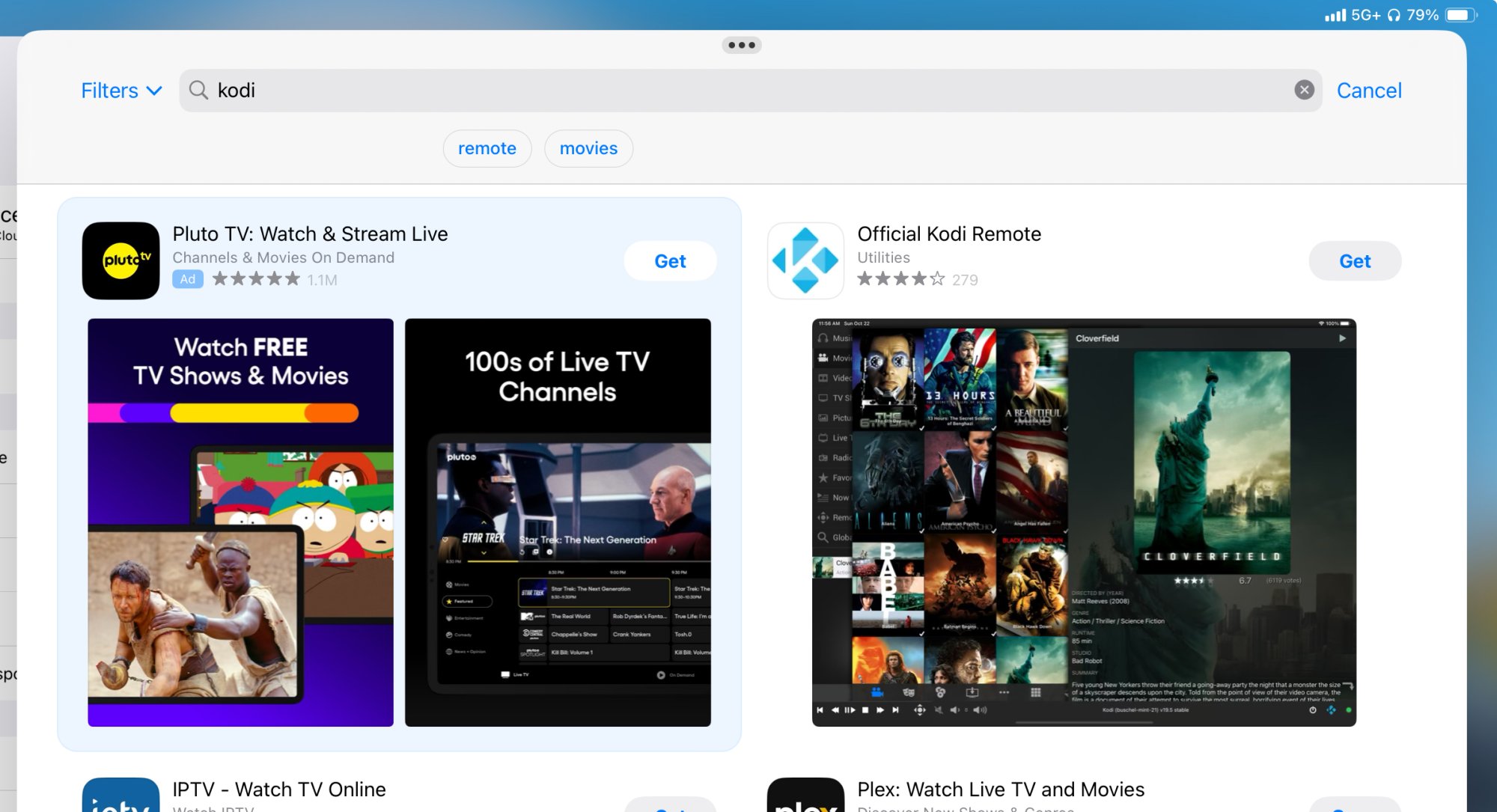1497x812 pixels.
Task: Open 100s of Live TV Channels screenshot
Action: (x=558, y=522)
